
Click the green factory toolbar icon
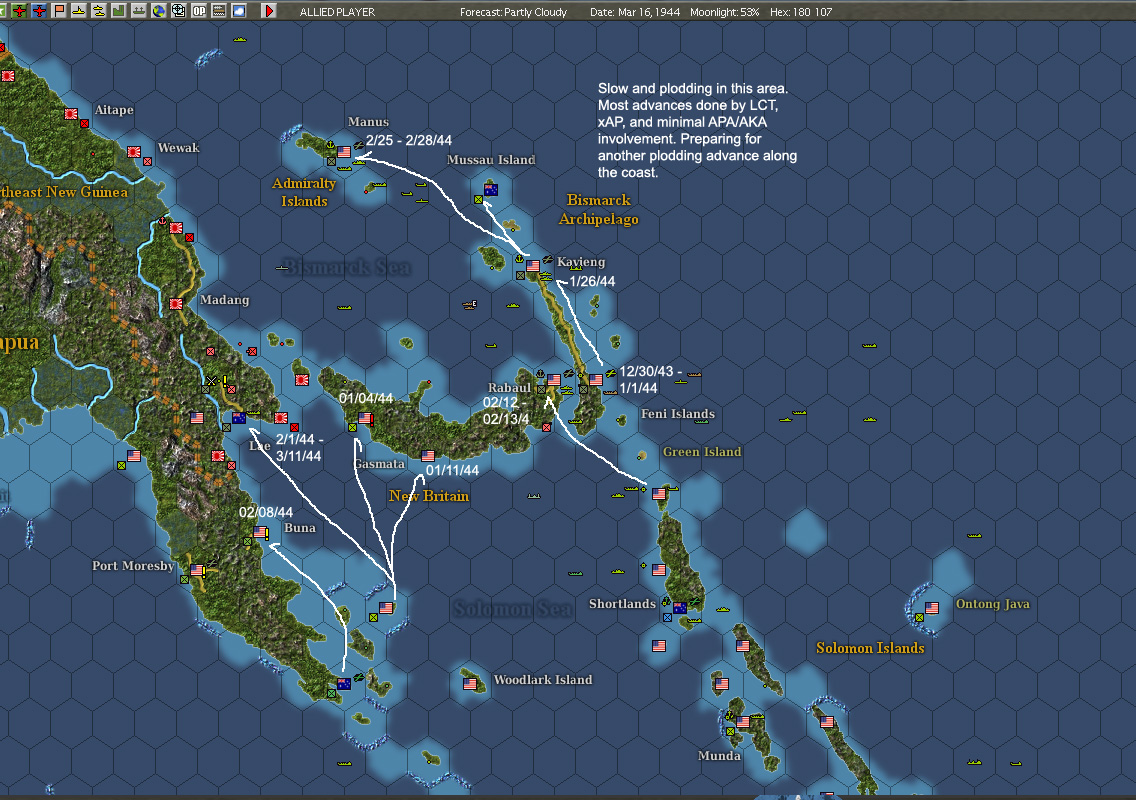[x=118, y=11]
